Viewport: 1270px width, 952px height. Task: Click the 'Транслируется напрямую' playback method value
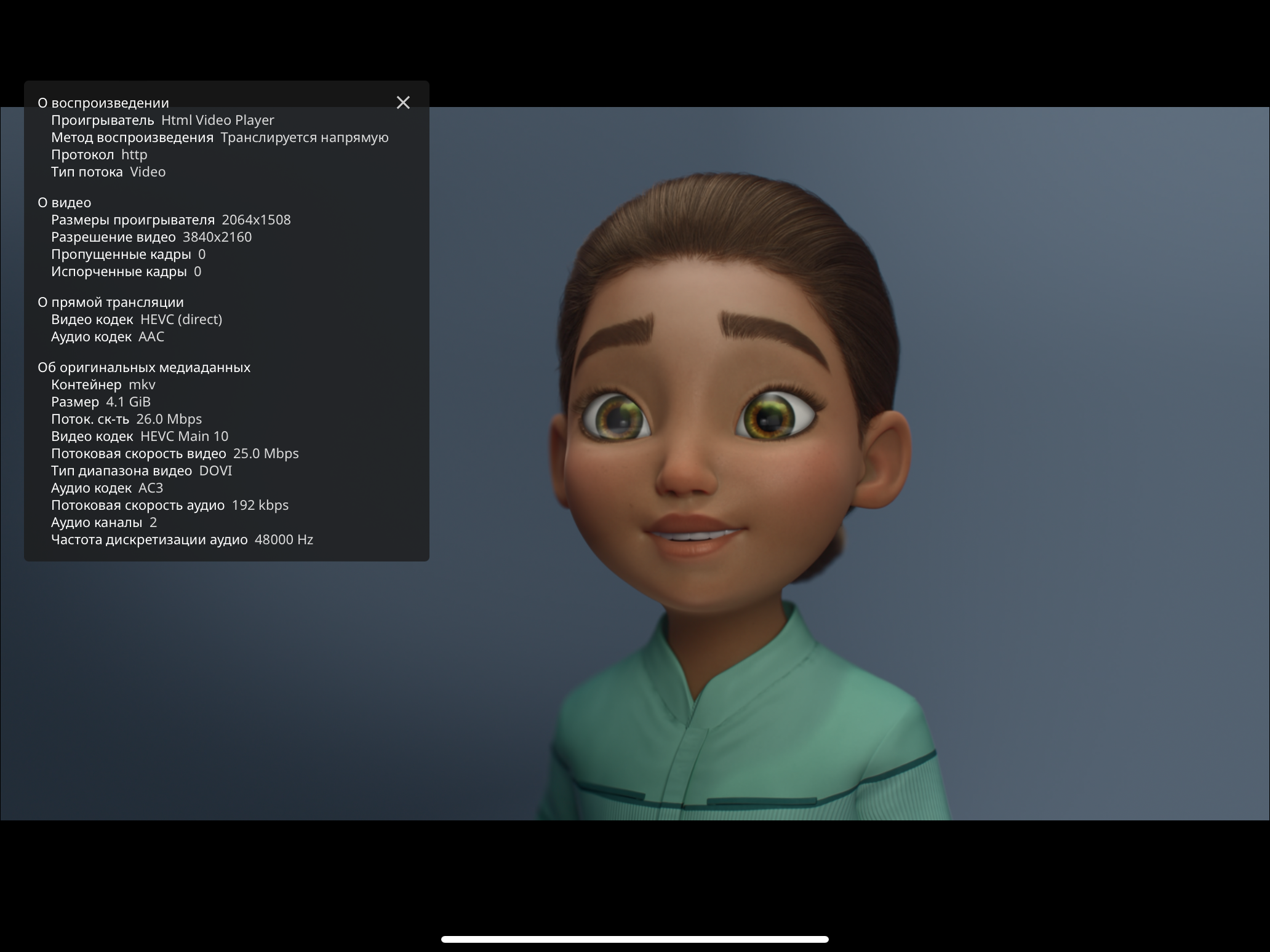[x=304, y=138]
